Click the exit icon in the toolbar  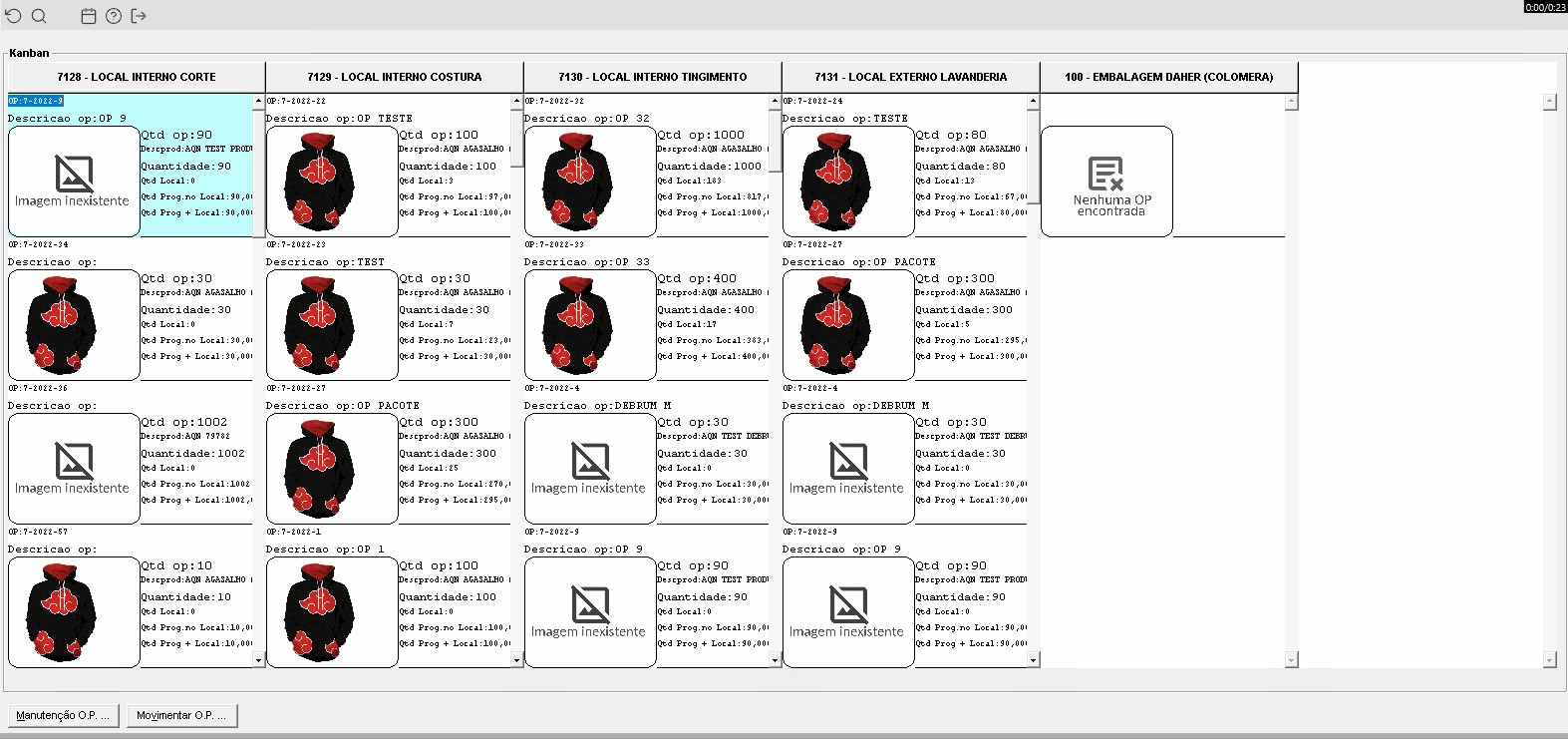(x=139, y=16)
